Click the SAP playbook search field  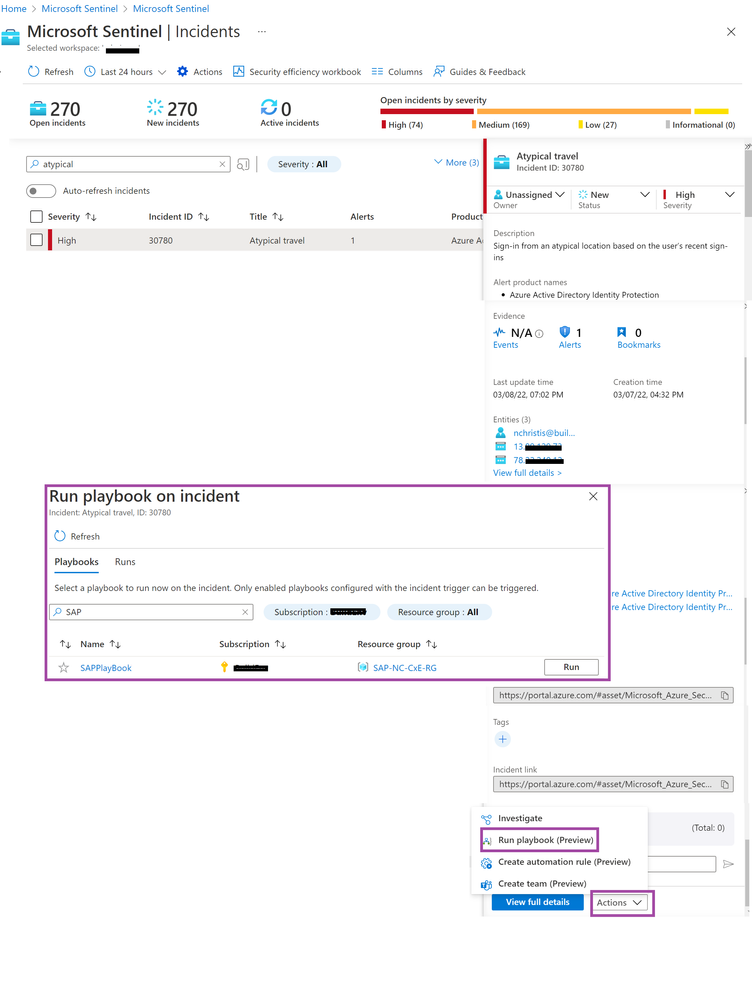[151, 612]
